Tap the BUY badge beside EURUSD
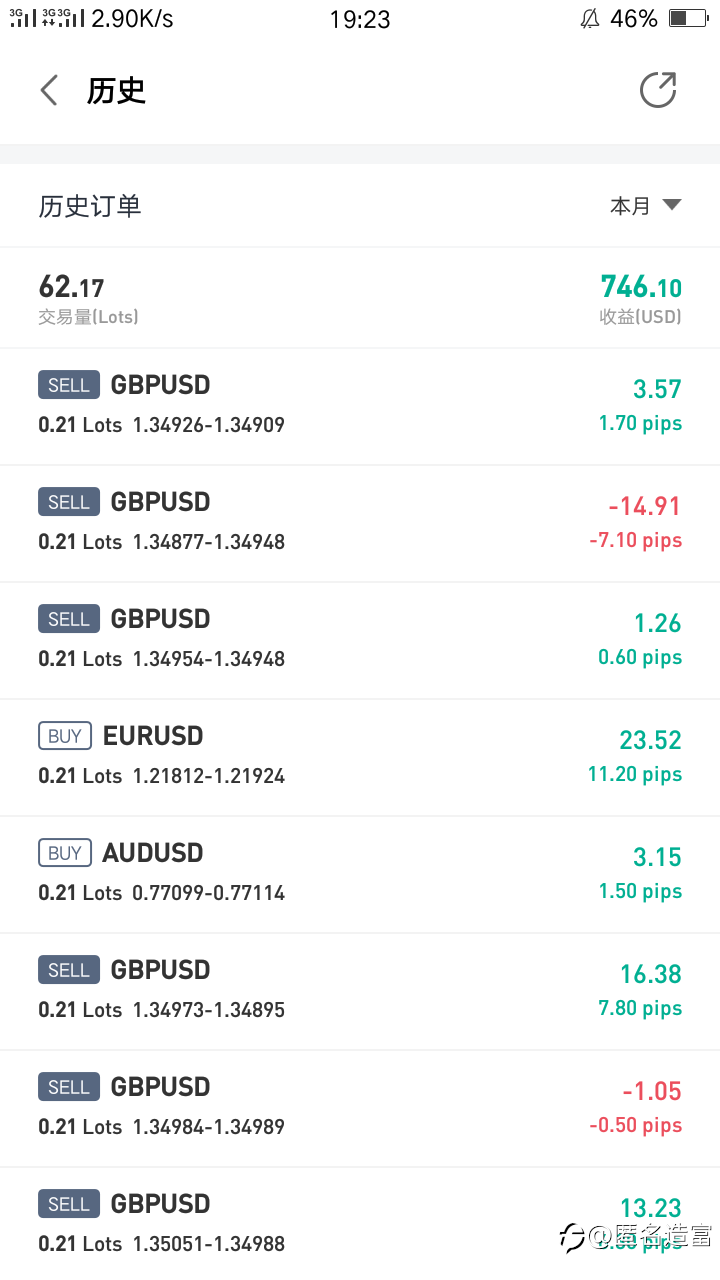This screenshot has width=720, height=1280. 65,736
